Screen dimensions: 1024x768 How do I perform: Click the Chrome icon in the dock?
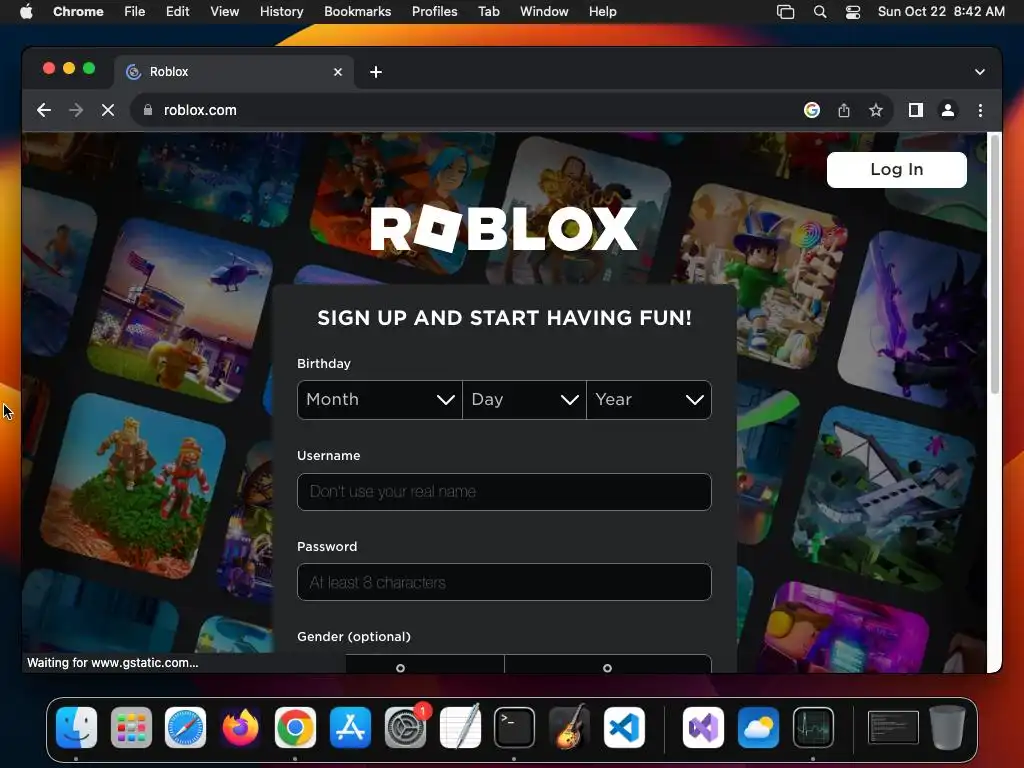coord(295,728)
